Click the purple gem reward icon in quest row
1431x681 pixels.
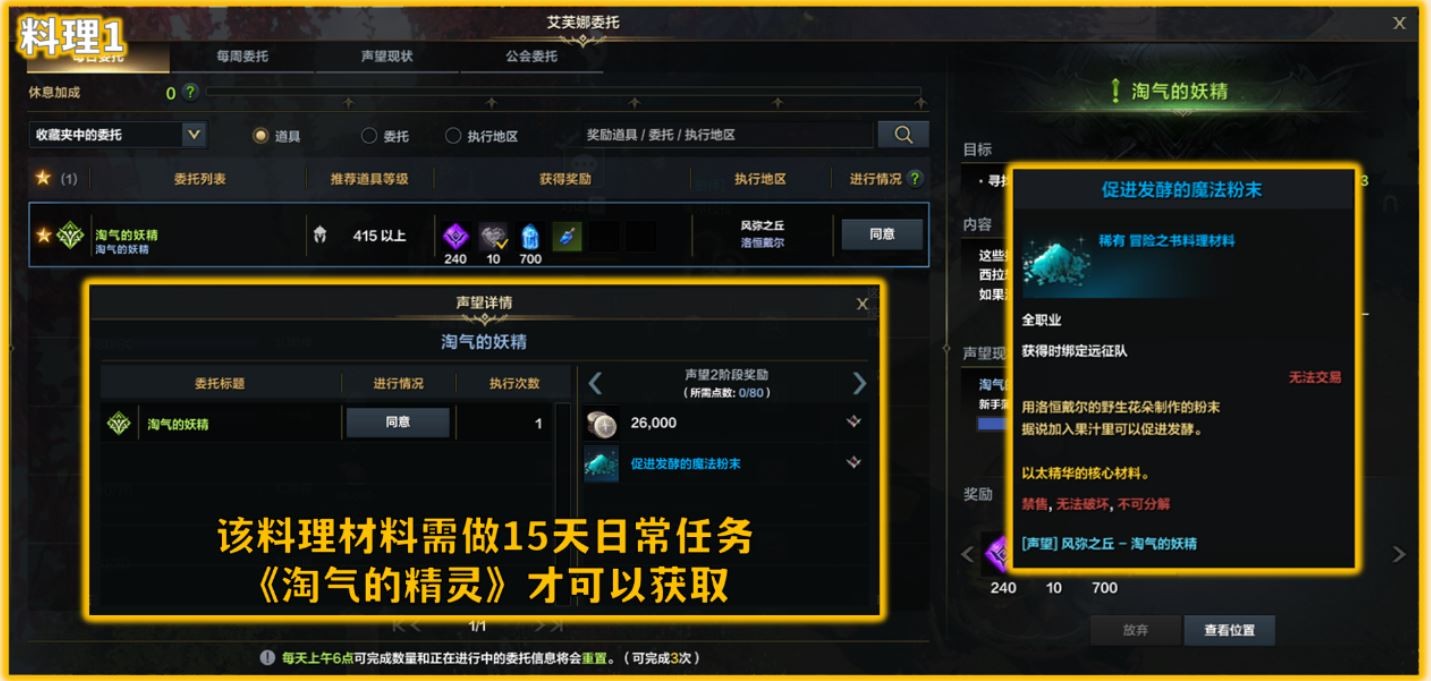[x=456, y=237]
